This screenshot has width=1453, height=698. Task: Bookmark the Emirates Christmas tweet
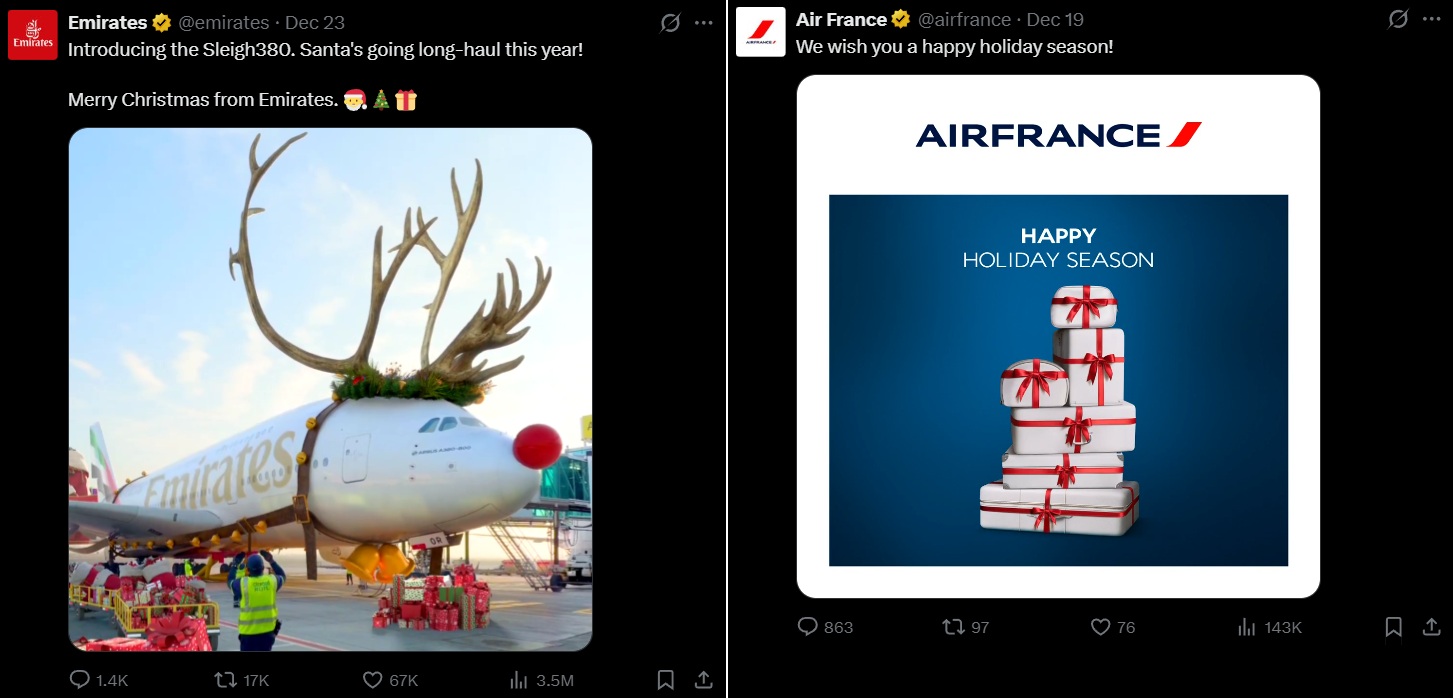tap(666, 680)
